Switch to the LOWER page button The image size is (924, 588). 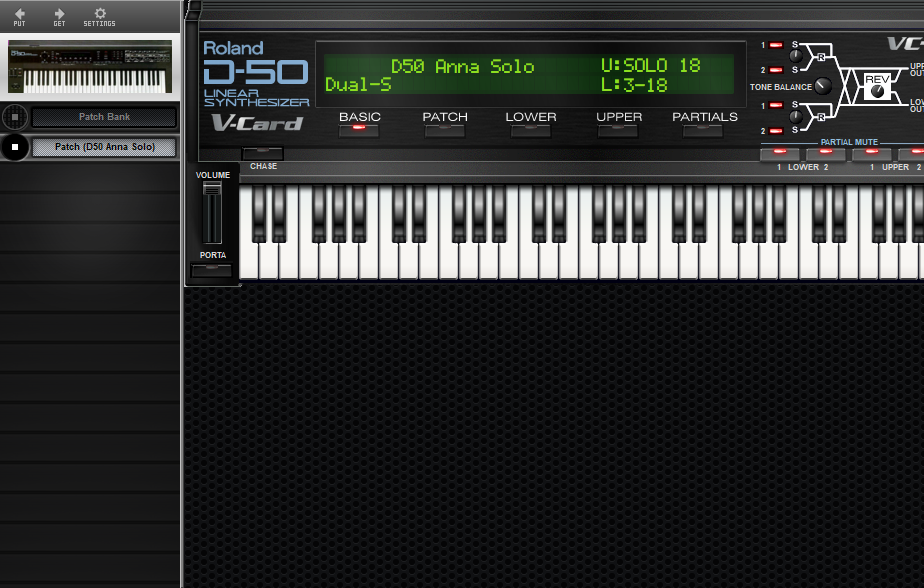coord(531,131)
